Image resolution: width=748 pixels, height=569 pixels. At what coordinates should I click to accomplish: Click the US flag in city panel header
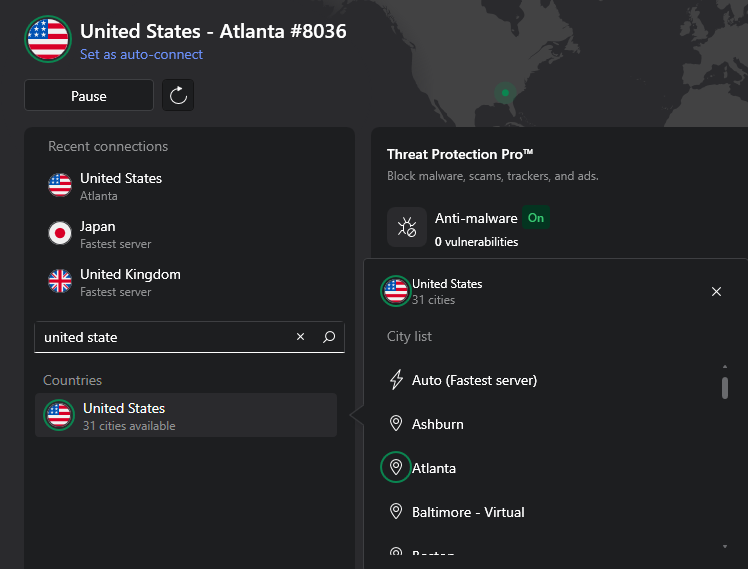[396, 291]
